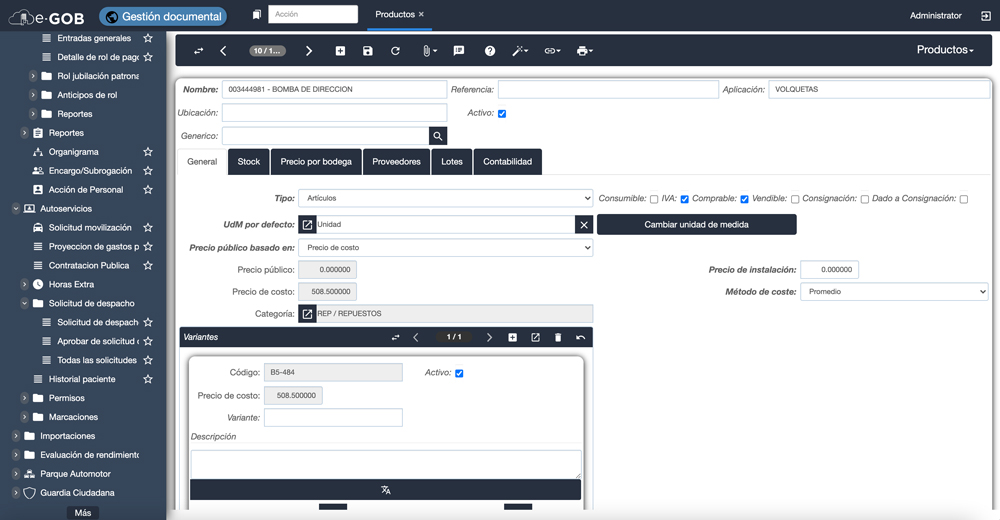Delete the variant with trash icon
The height and width of the screenshot is (520, 1000).
click(558, 338)
